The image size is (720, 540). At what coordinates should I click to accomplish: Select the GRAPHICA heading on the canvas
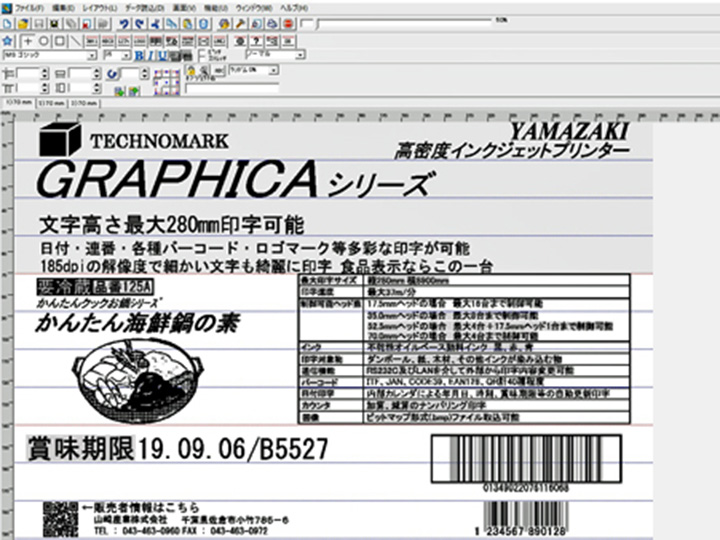point(177,179)
